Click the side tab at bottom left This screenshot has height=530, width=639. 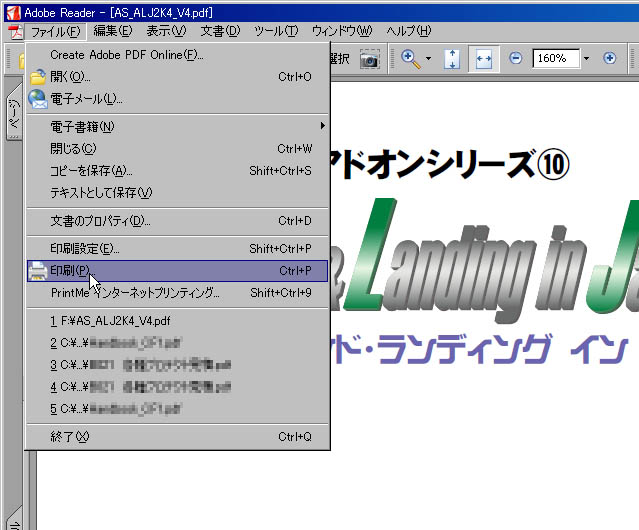[14, 519]
